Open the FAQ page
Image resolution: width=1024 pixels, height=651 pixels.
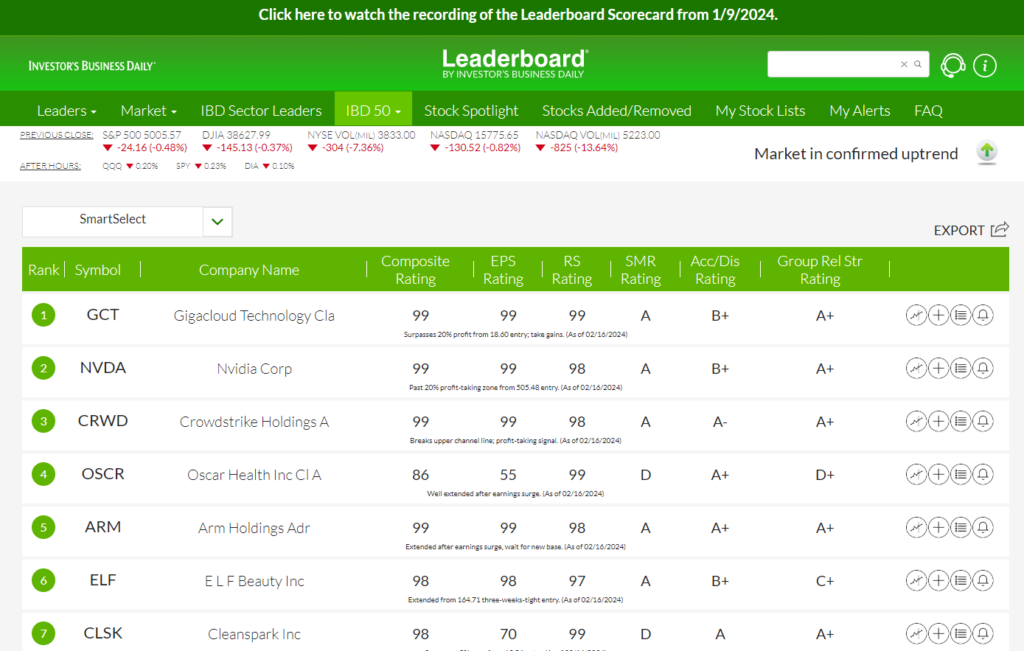[928, 110]
